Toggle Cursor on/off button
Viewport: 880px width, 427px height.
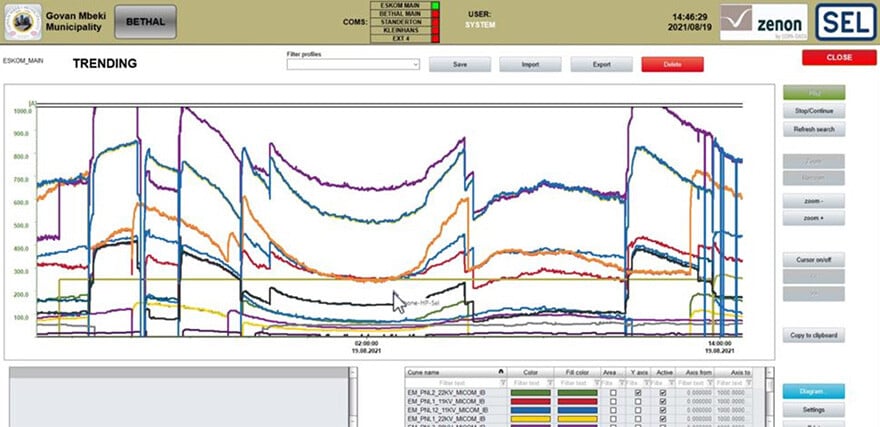pos(814,260)
